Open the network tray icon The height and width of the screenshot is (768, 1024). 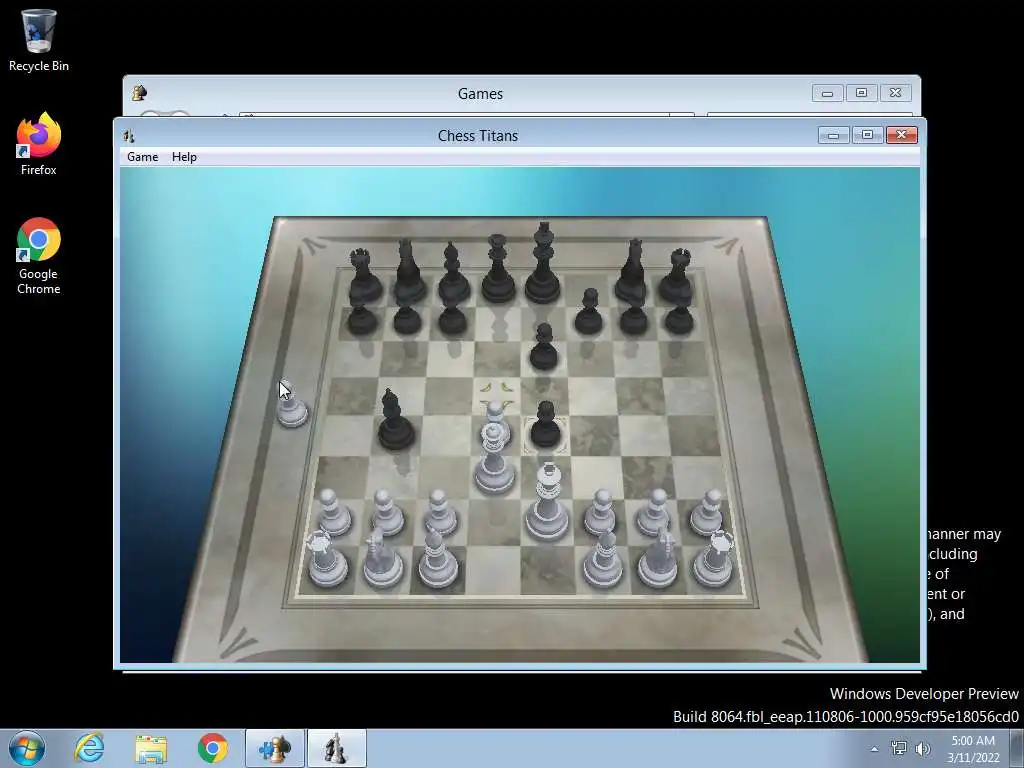pyautogui.click(x=899, y=748)
